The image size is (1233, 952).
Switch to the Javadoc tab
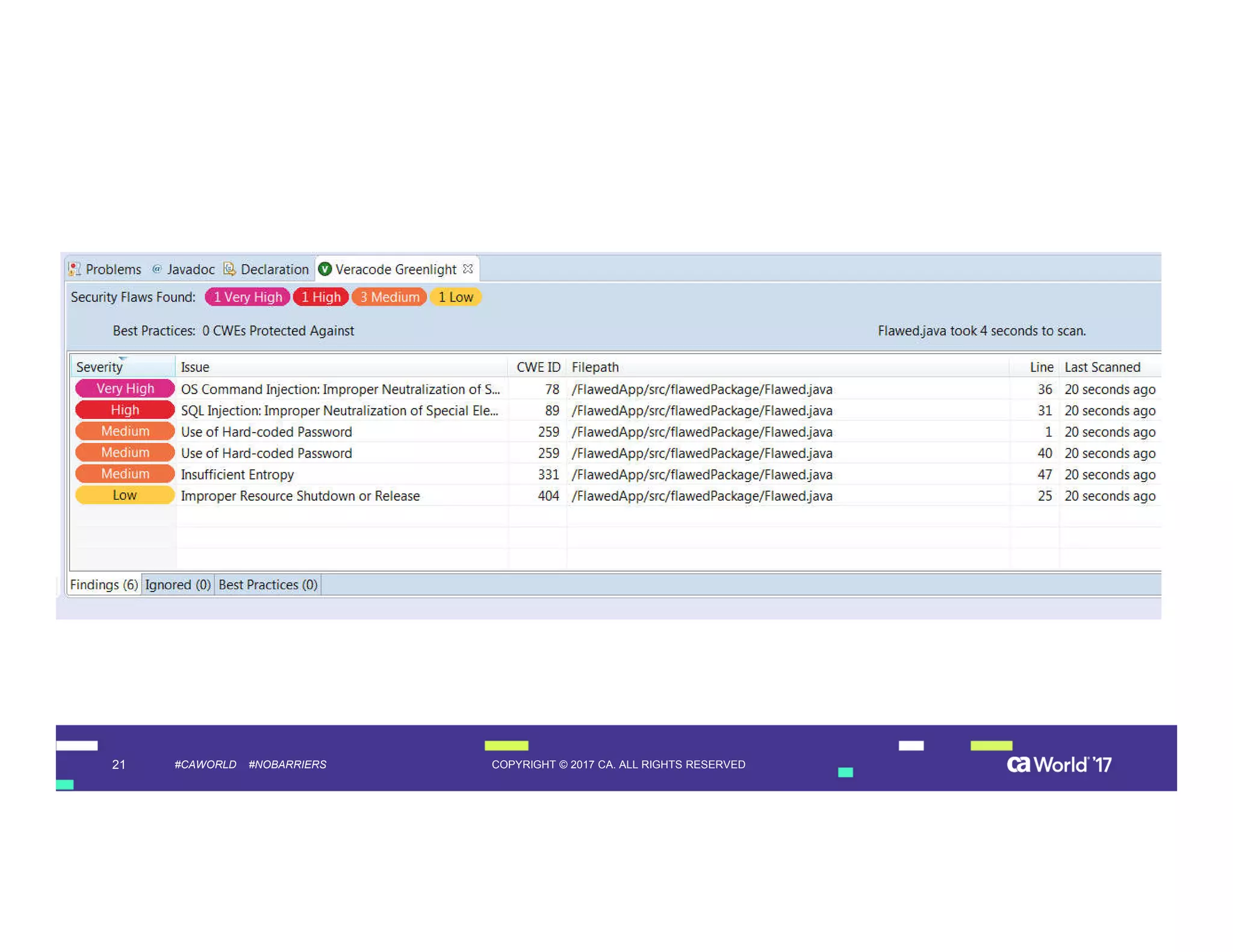(x=190, y=270)
